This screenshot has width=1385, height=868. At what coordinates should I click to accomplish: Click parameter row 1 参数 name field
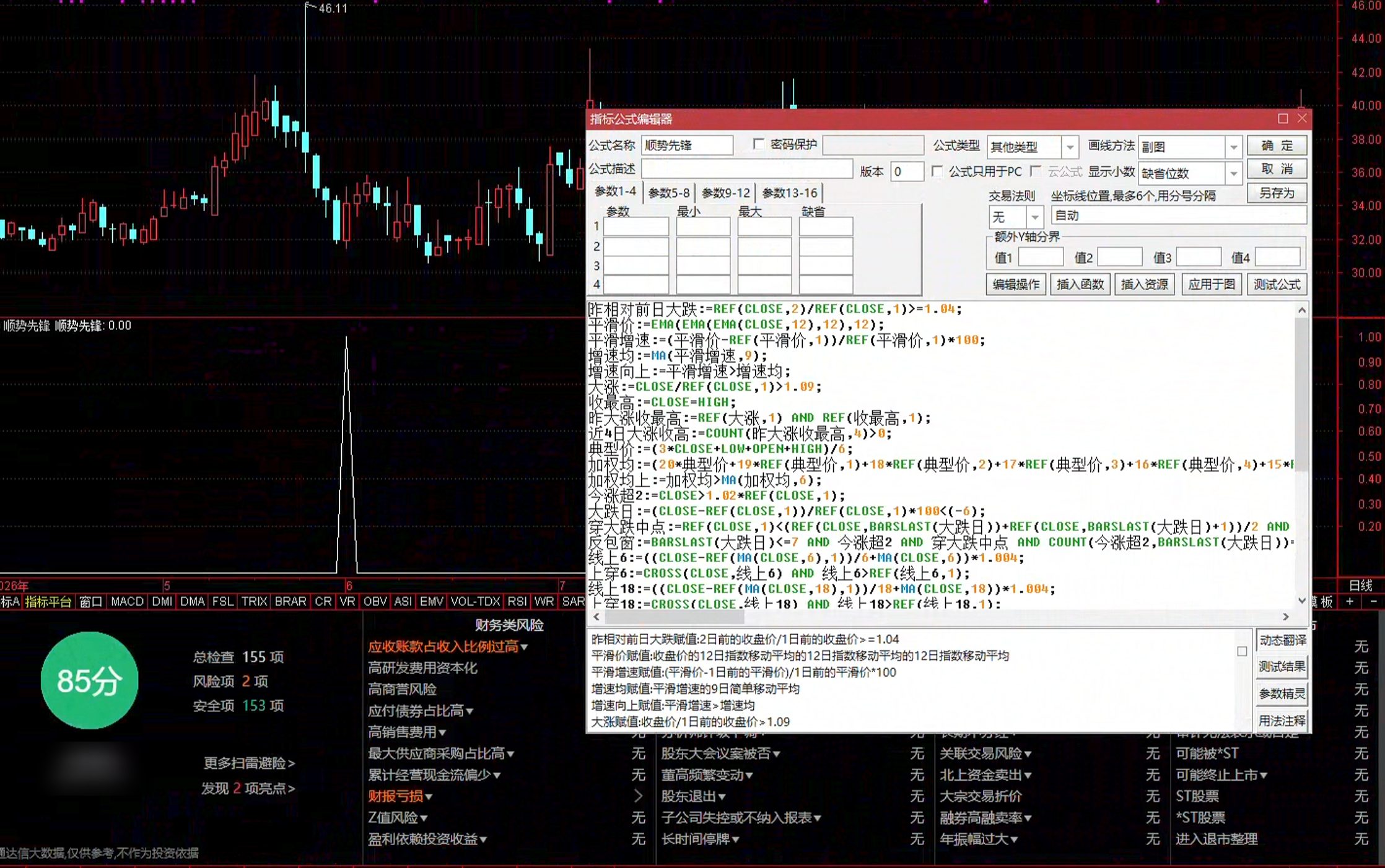636,226
